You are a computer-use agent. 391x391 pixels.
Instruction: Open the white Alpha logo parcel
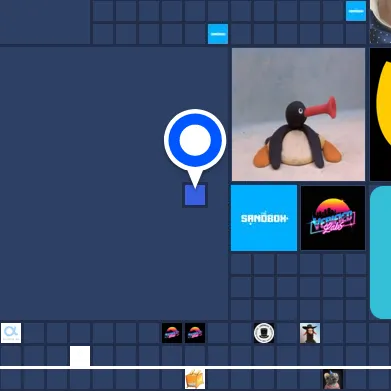tap(11, 333)
